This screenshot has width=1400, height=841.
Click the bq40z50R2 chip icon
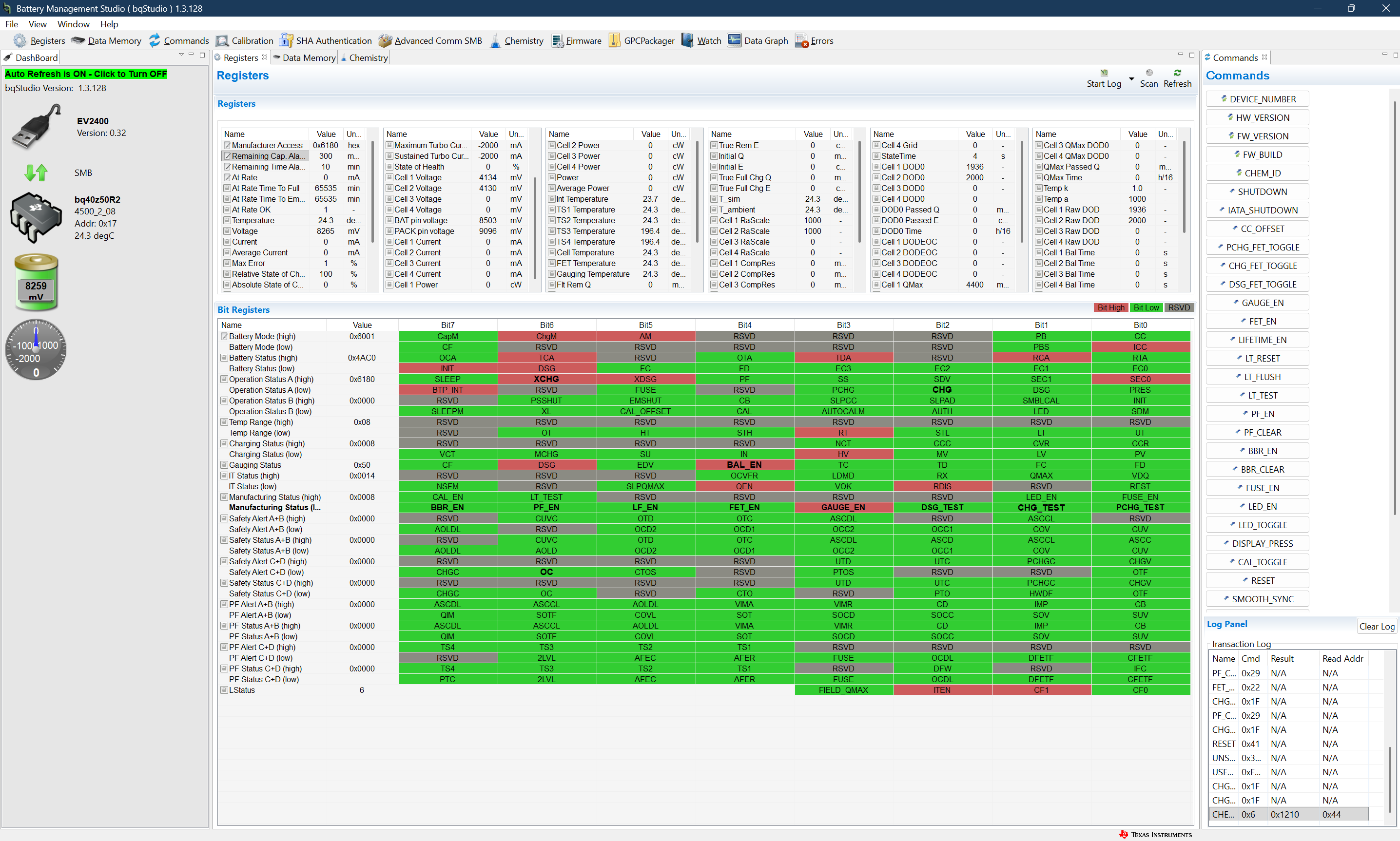click(x=36, y=218)
